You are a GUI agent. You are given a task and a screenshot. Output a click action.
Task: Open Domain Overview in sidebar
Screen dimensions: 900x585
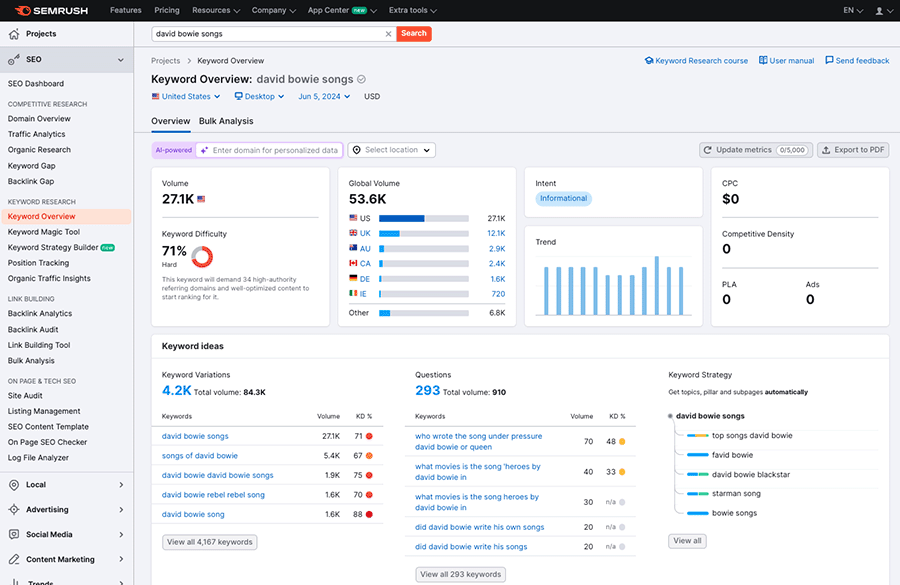[x=39, y=119]
